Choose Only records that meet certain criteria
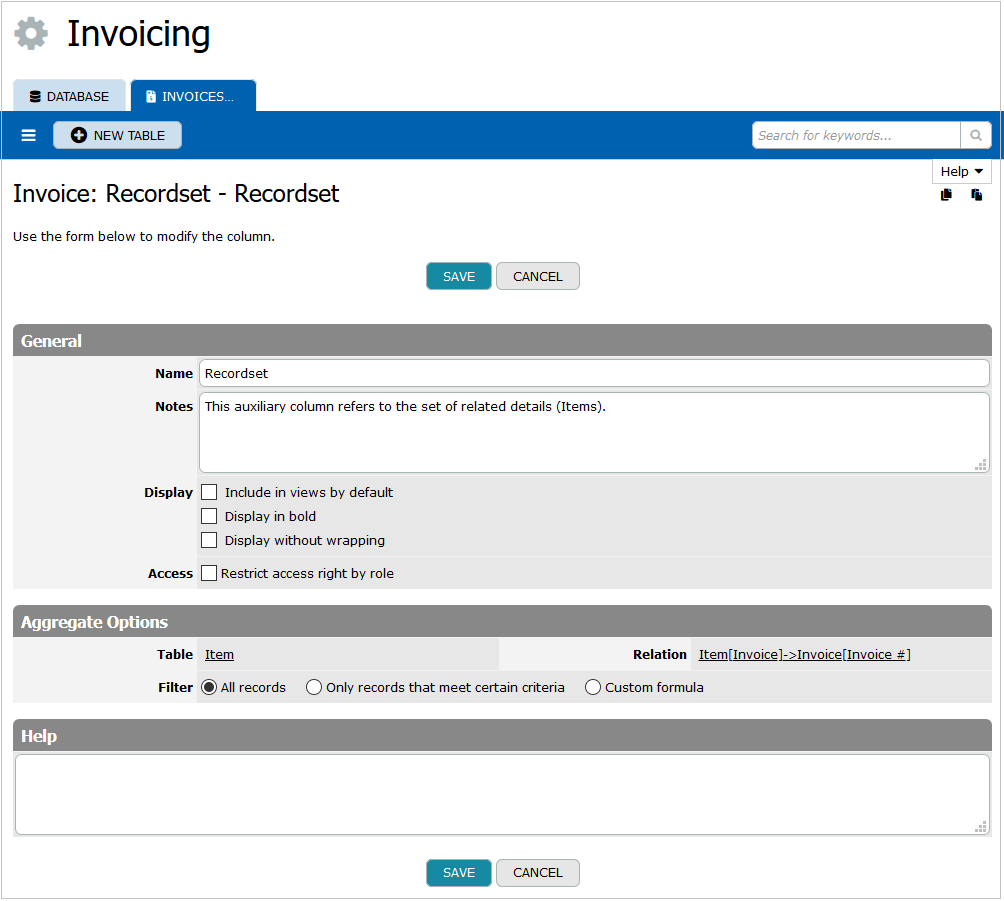 (x=313, y=687)
